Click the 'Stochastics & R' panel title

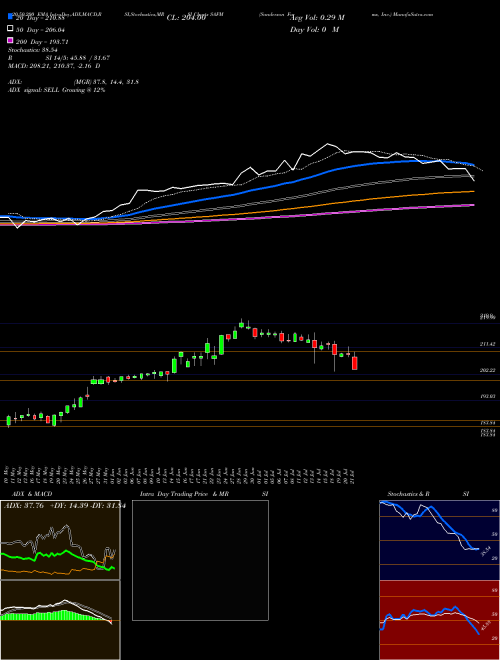[409, 494]
